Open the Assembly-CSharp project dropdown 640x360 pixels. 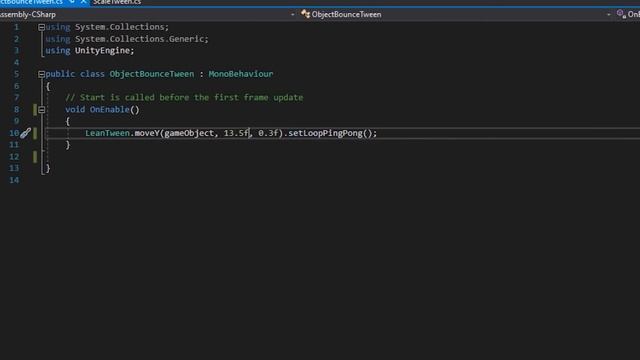(292, 14)
